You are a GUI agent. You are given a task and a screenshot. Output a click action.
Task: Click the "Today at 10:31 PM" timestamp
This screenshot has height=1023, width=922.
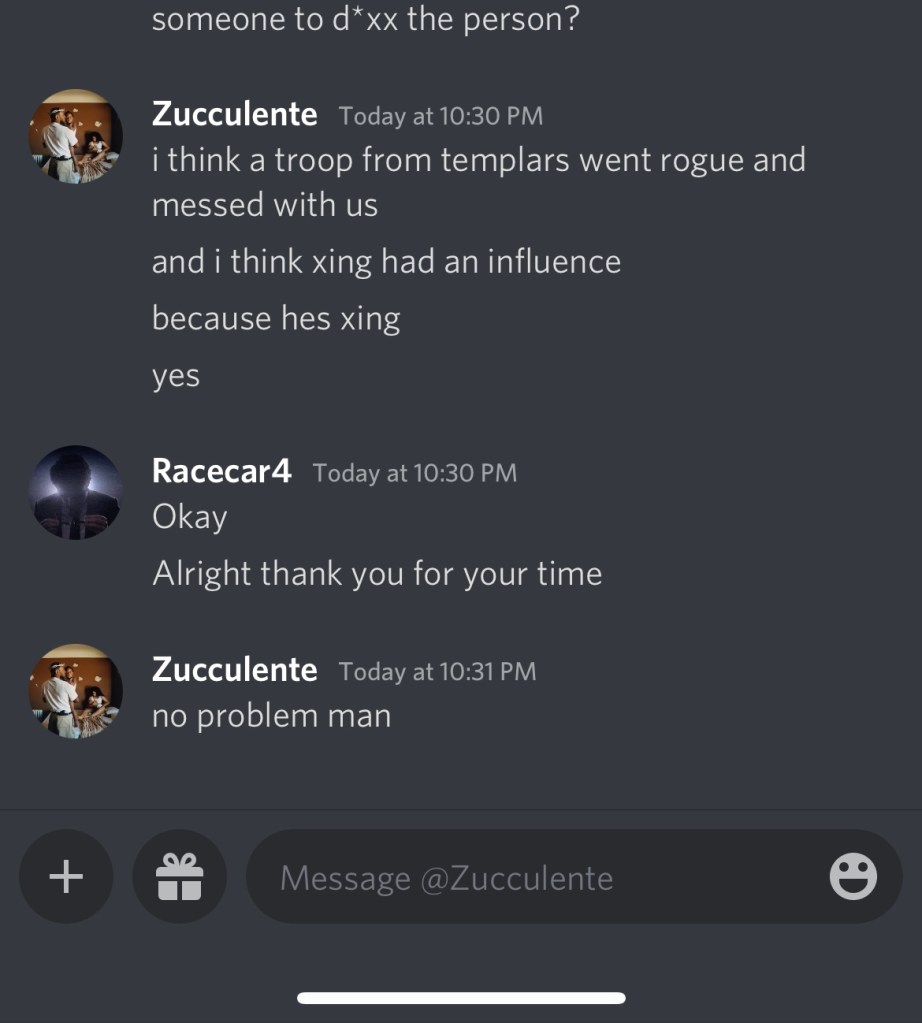[437, 672]
